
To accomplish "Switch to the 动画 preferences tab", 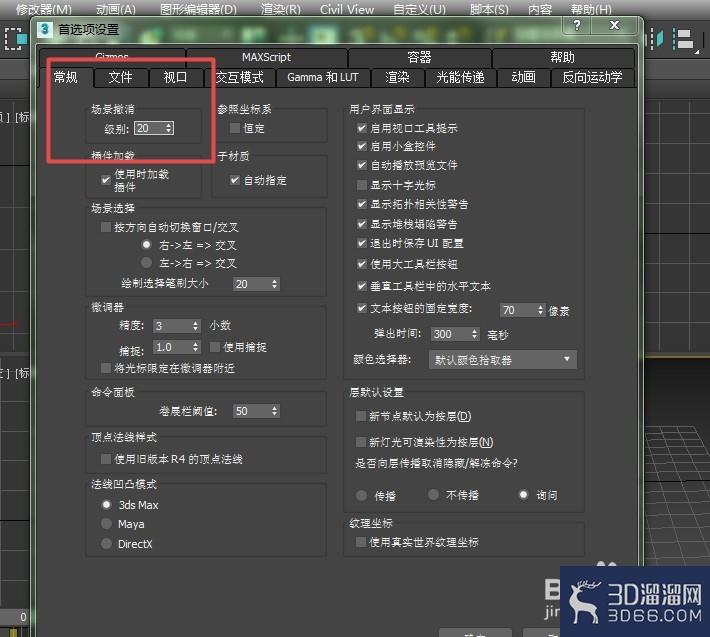I will (x=523, y=77).
